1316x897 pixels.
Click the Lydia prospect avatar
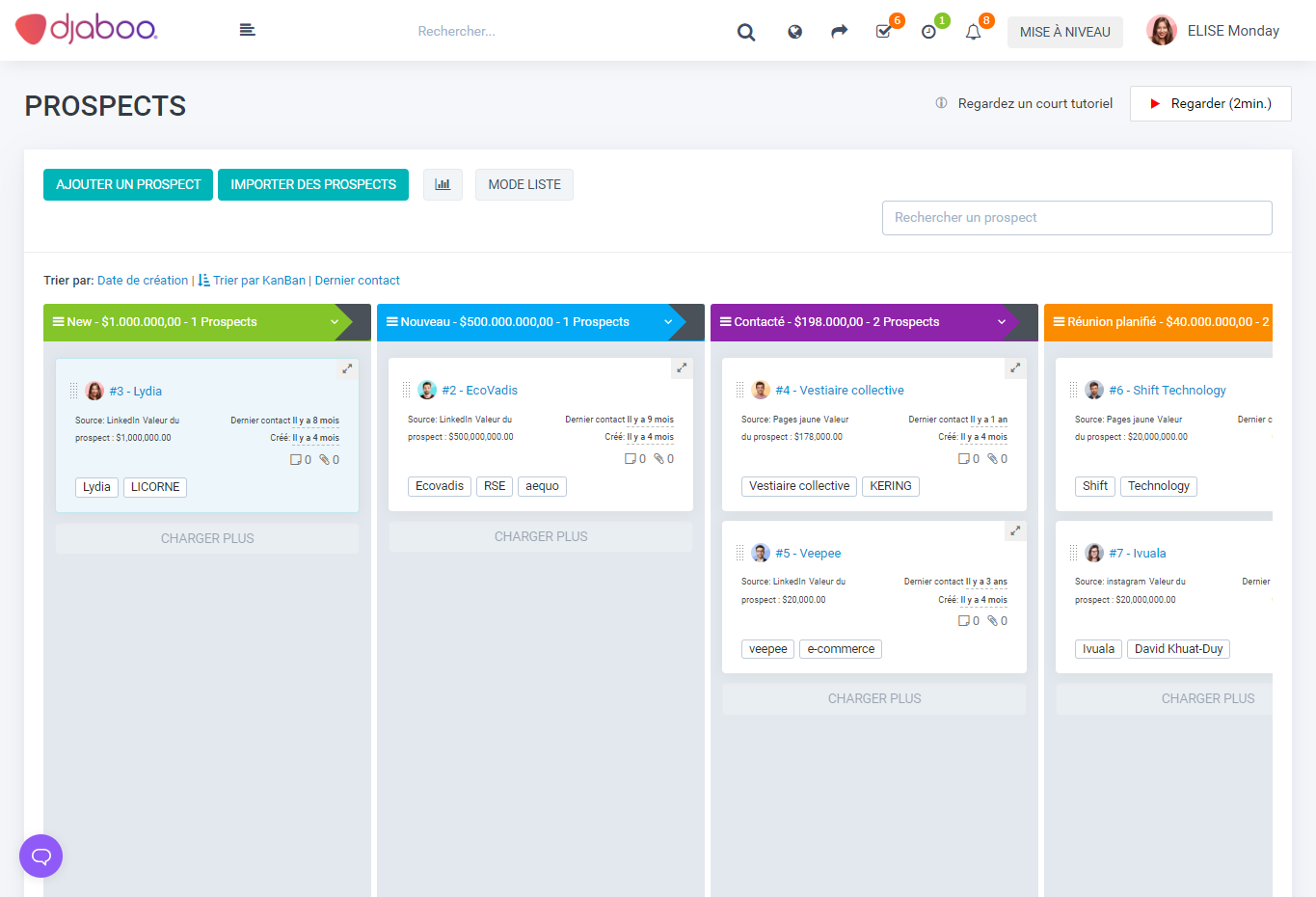point(94,391)
